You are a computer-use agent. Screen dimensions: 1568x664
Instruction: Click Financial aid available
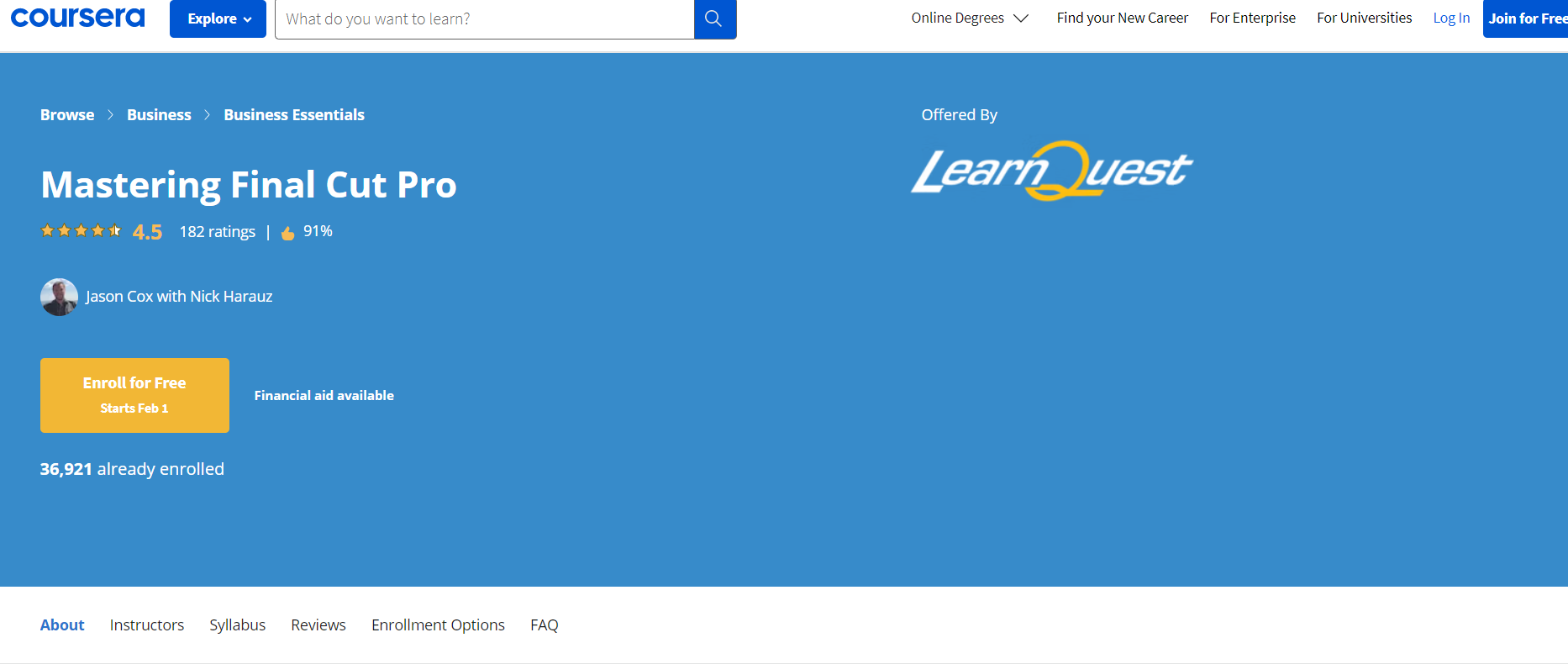coord(324,395)
